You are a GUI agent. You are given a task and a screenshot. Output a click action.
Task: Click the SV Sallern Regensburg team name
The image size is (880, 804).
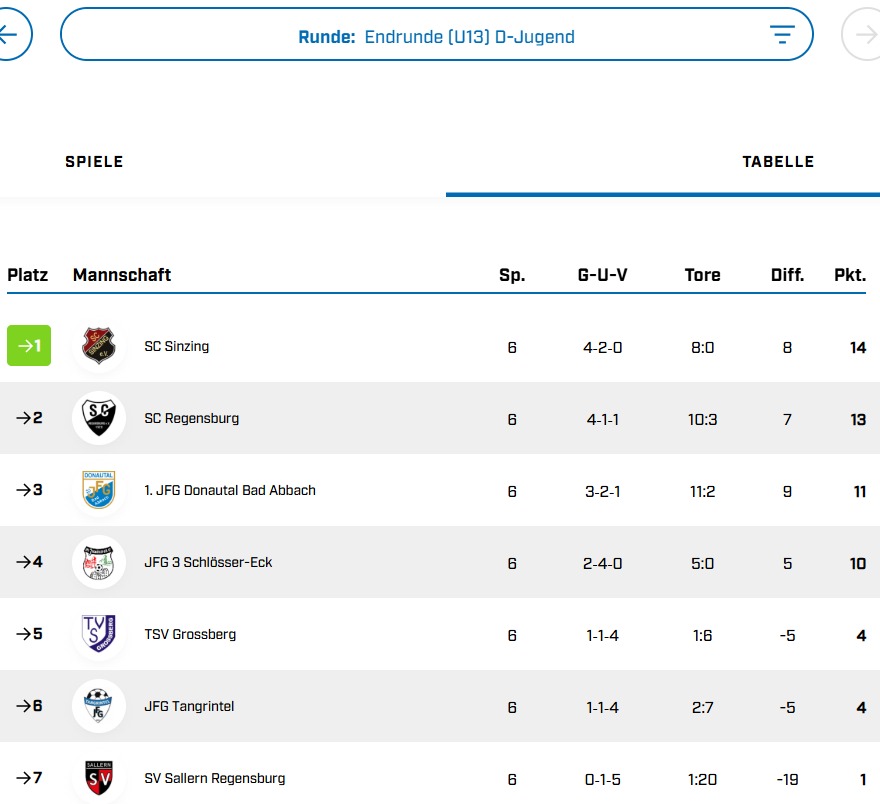pyautogui.click(x=213, y=778)
